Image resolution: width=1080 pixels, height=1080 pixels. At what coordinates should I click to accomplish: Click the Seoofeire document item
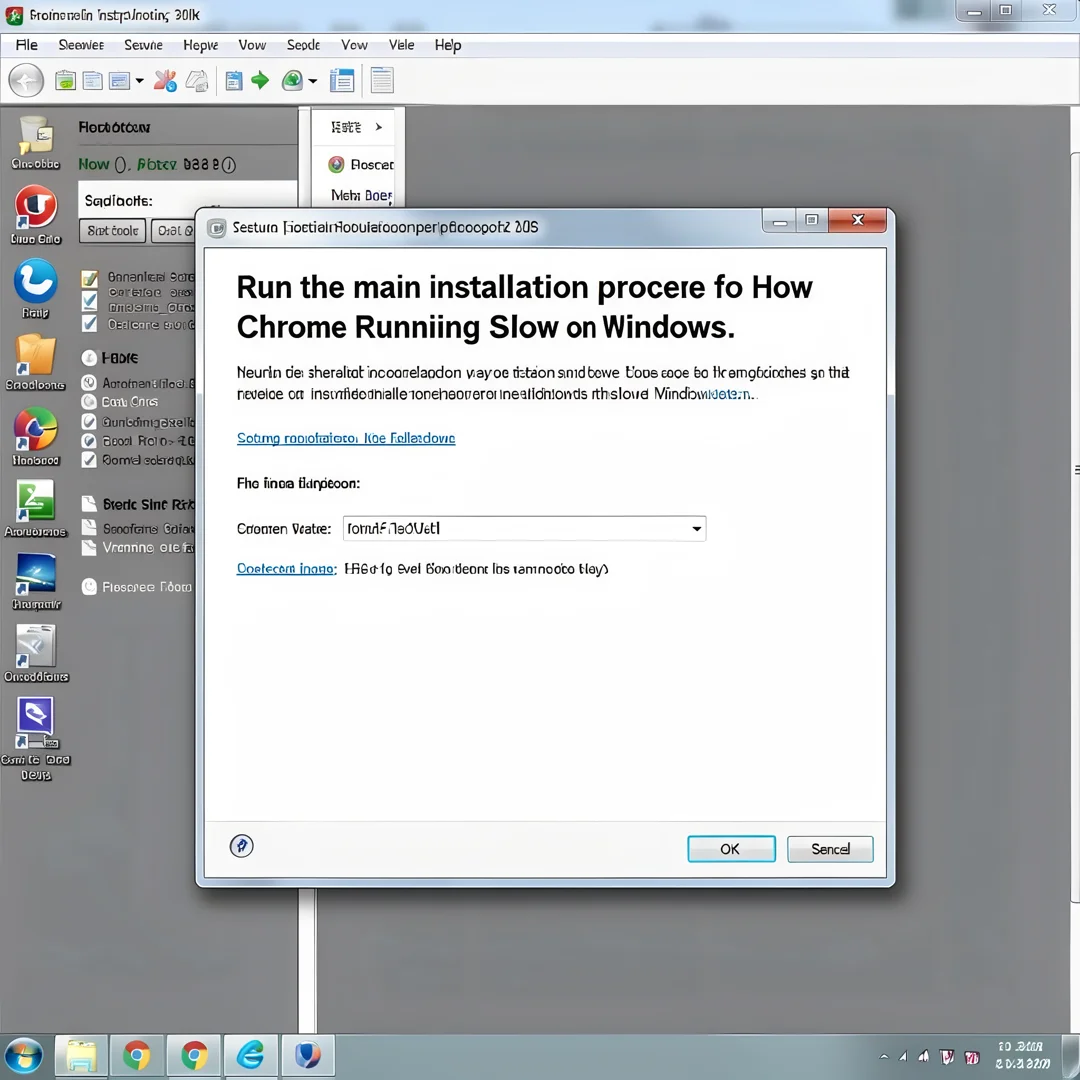tap(138, 528)
